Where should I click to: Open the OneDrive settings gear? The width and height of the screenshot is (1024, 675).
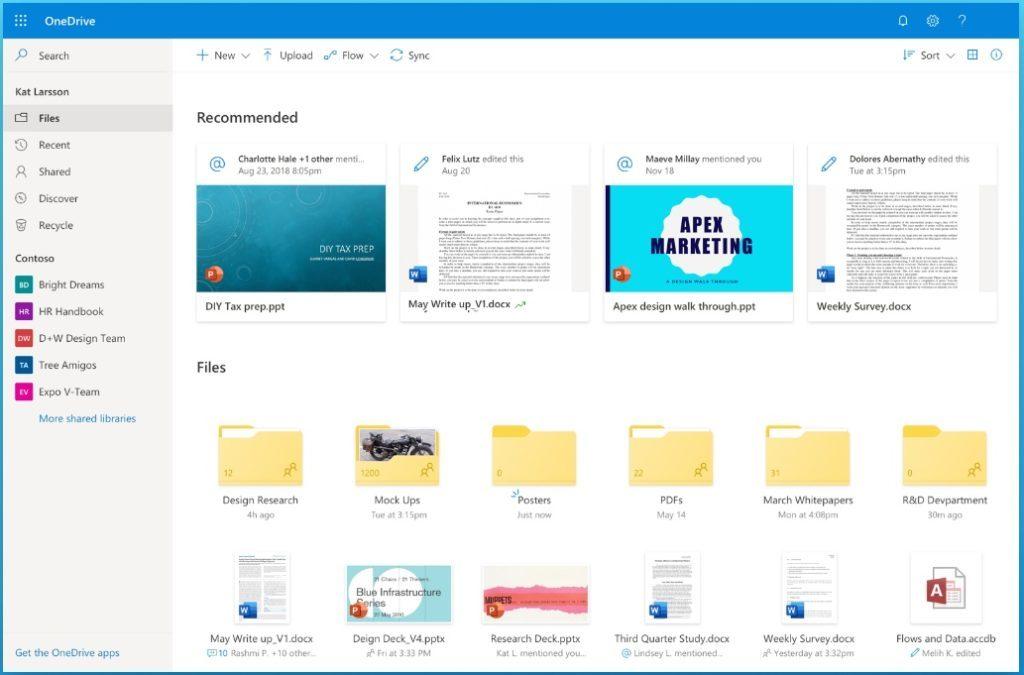933,20
